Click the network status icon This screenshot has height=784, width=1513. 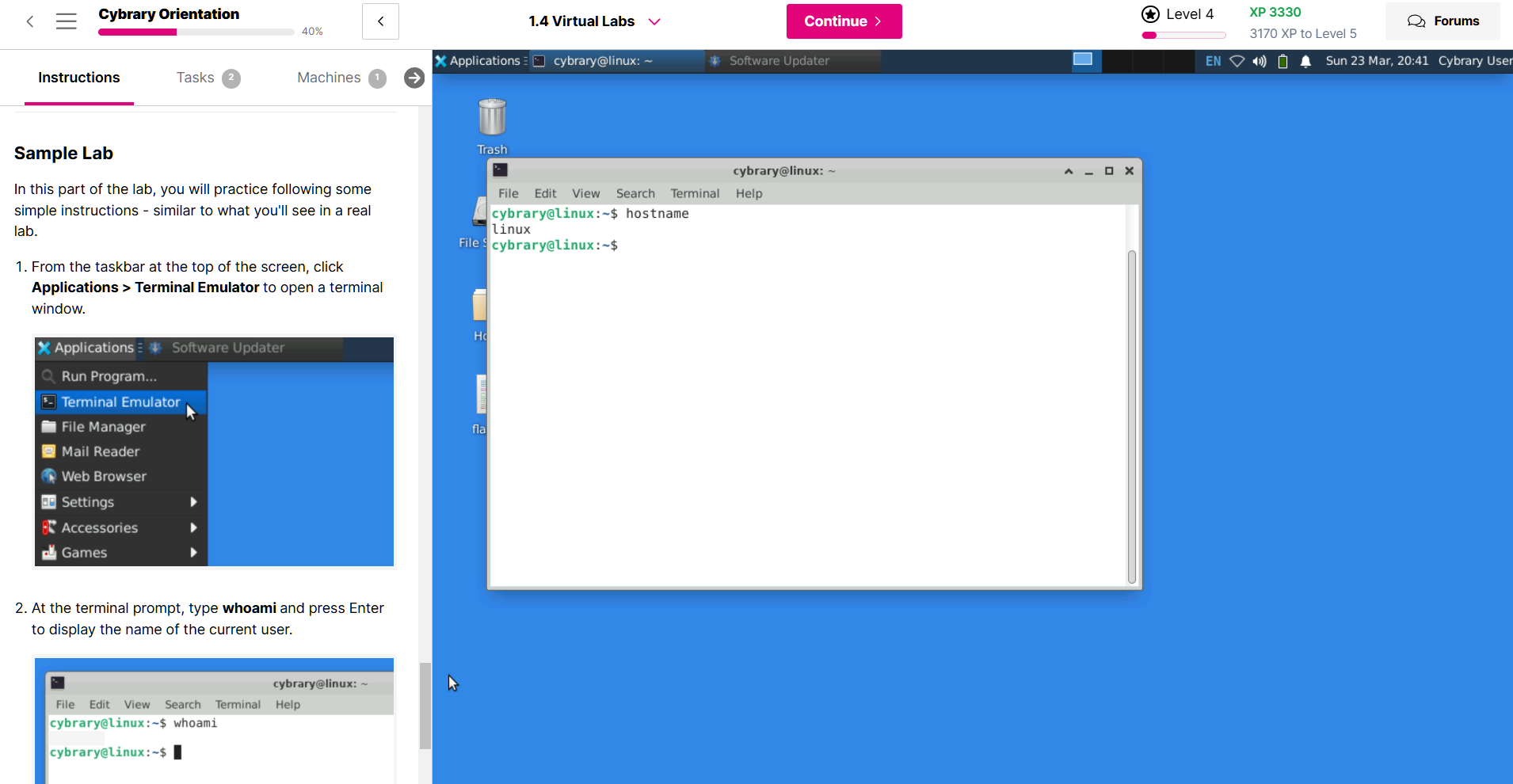pyautogui.click(x=1237, y=61)
